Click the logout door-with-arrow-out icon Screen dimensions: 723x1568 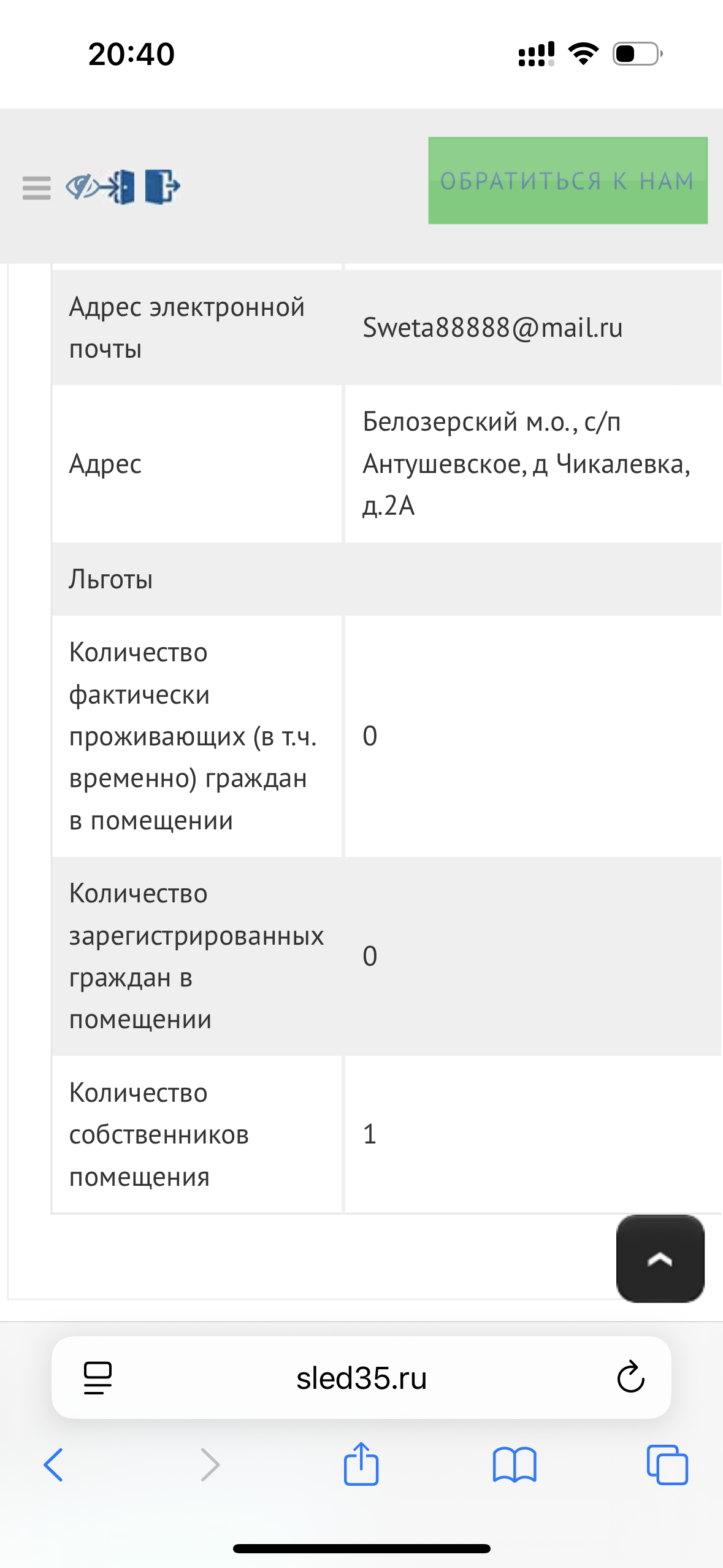[x=162, y=186]
